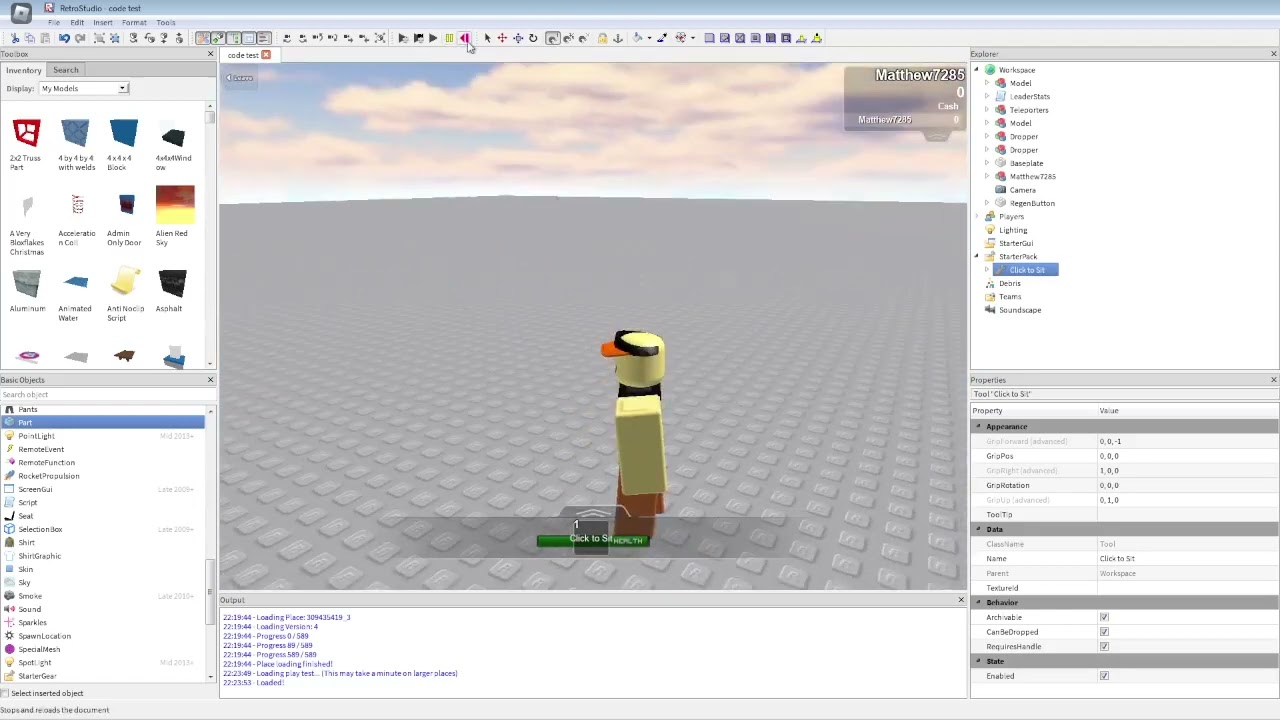The image size is (1280, 720).
Task: Toggle the Enabled checkbox in State
Action: pyautogui.click(x=1104, y=676)
